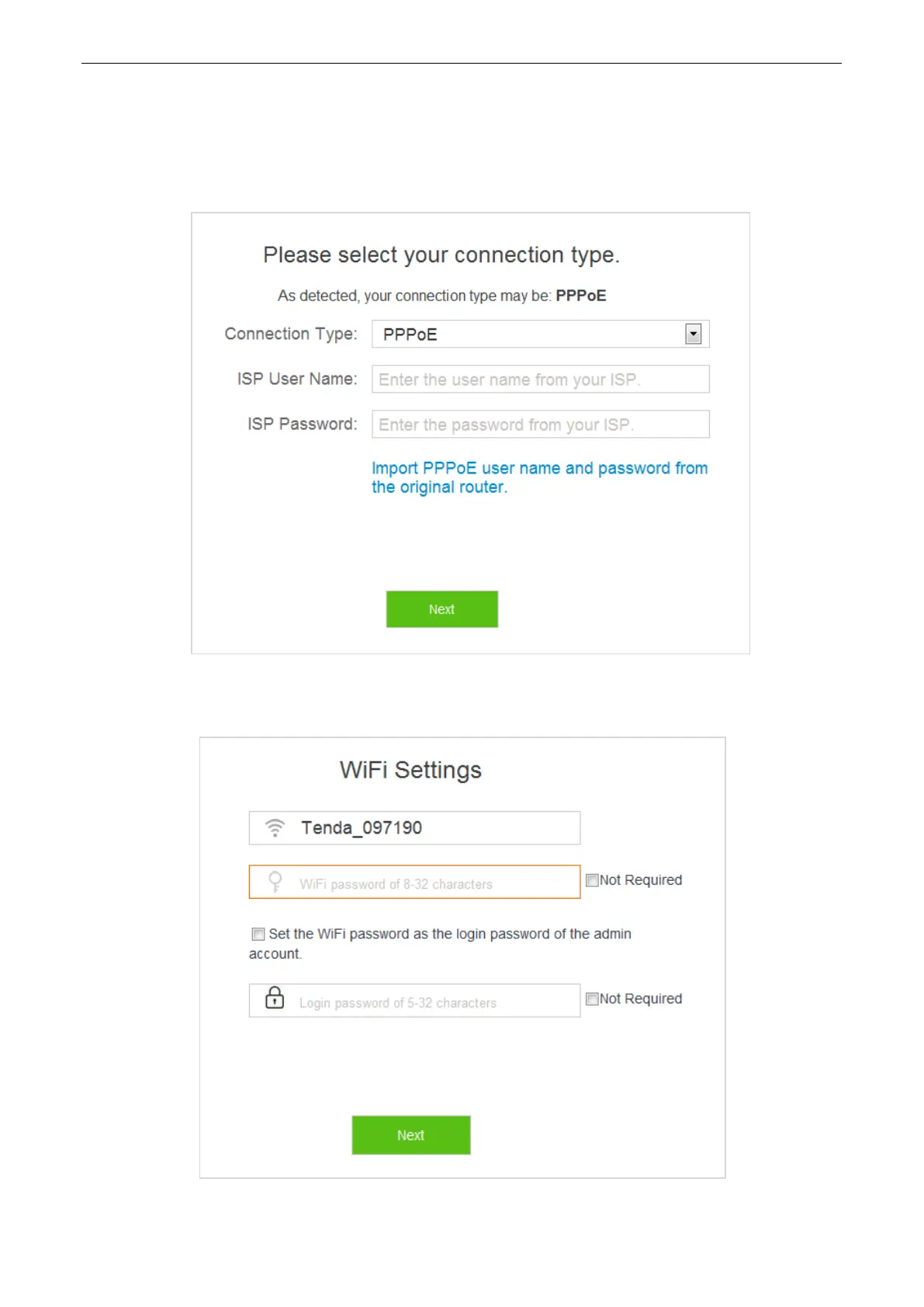Image resolution: width=924 pixels, height=1307 pixels.
Task: Focus the Login password of 5-32 characters field
Action: pyautogui.click(x=414, y=1000)
